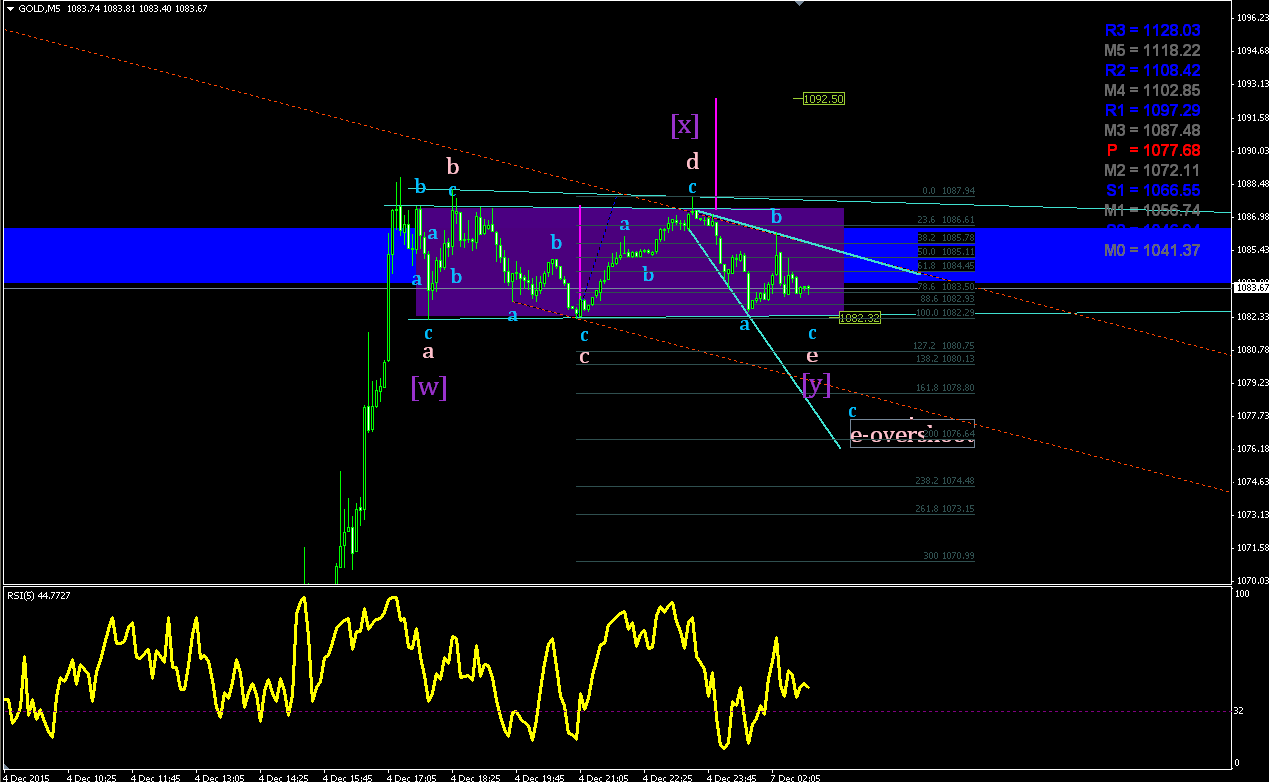
Task: Click Fibonacci level 127.2 1080.75
Action: point(945,346)
